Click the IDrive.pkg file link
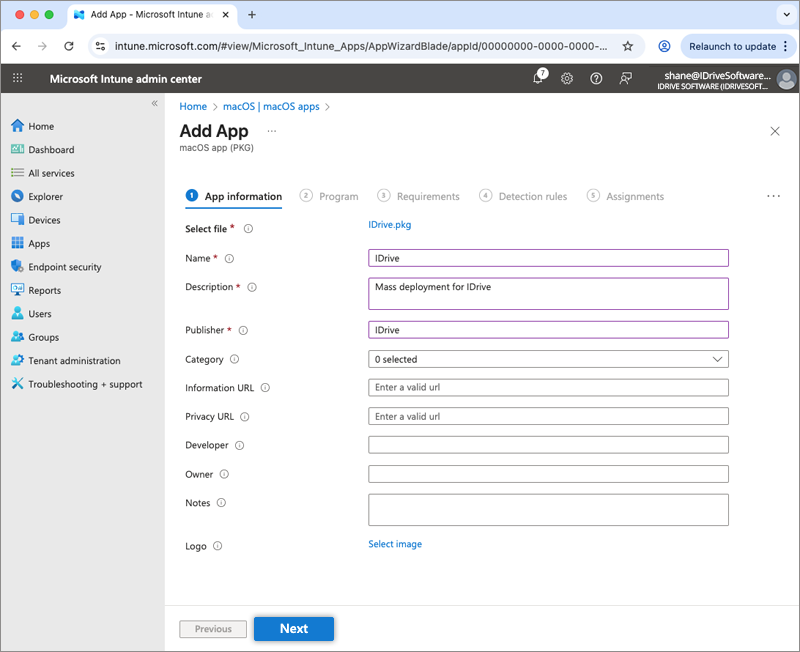Viewport: 800px width, 652px height. point(390,225)
